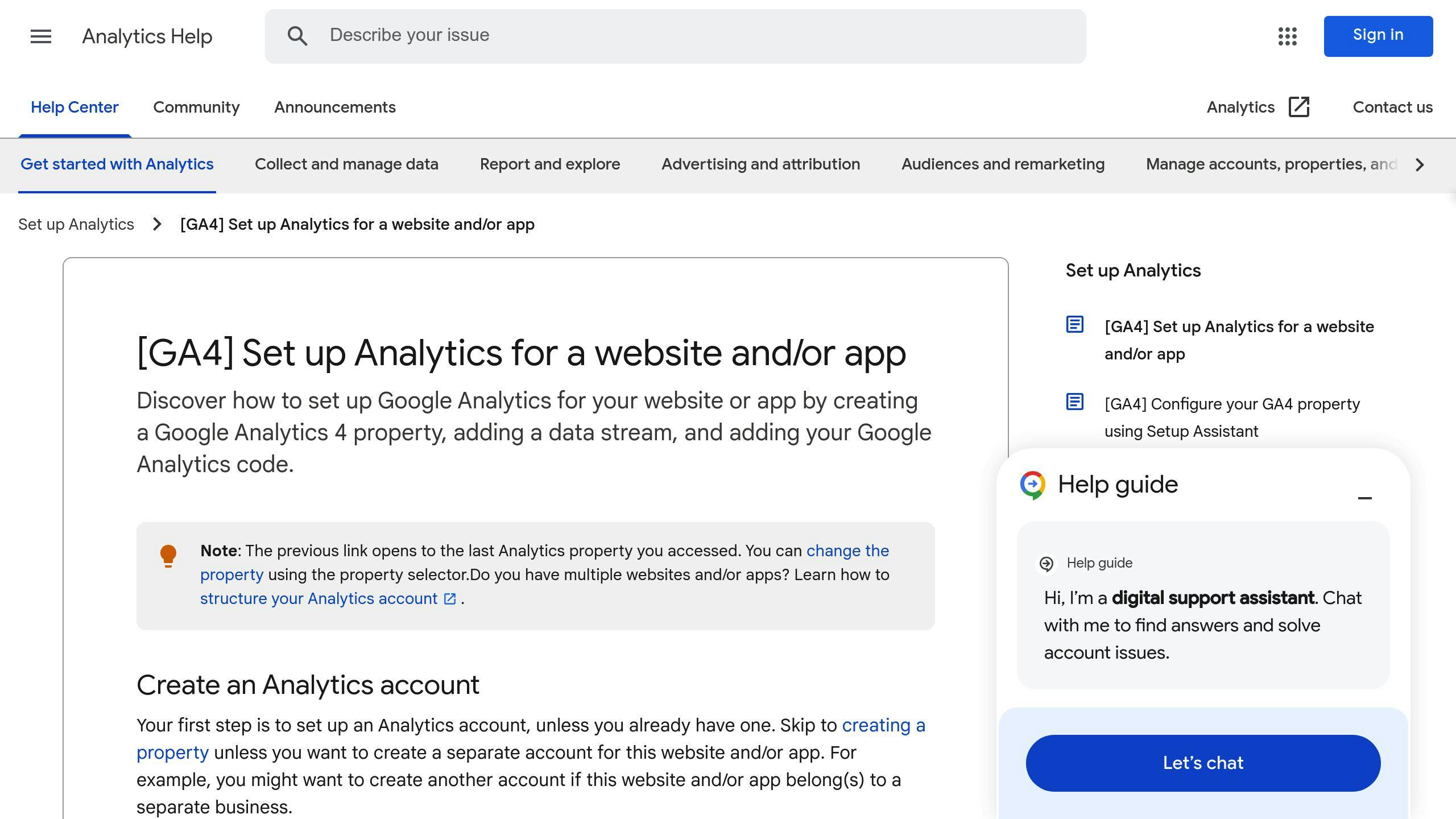This screenshot has width=1456, height=819.
Task: Click article icon beside Configure GA4 property
Action: (1074, 402)
